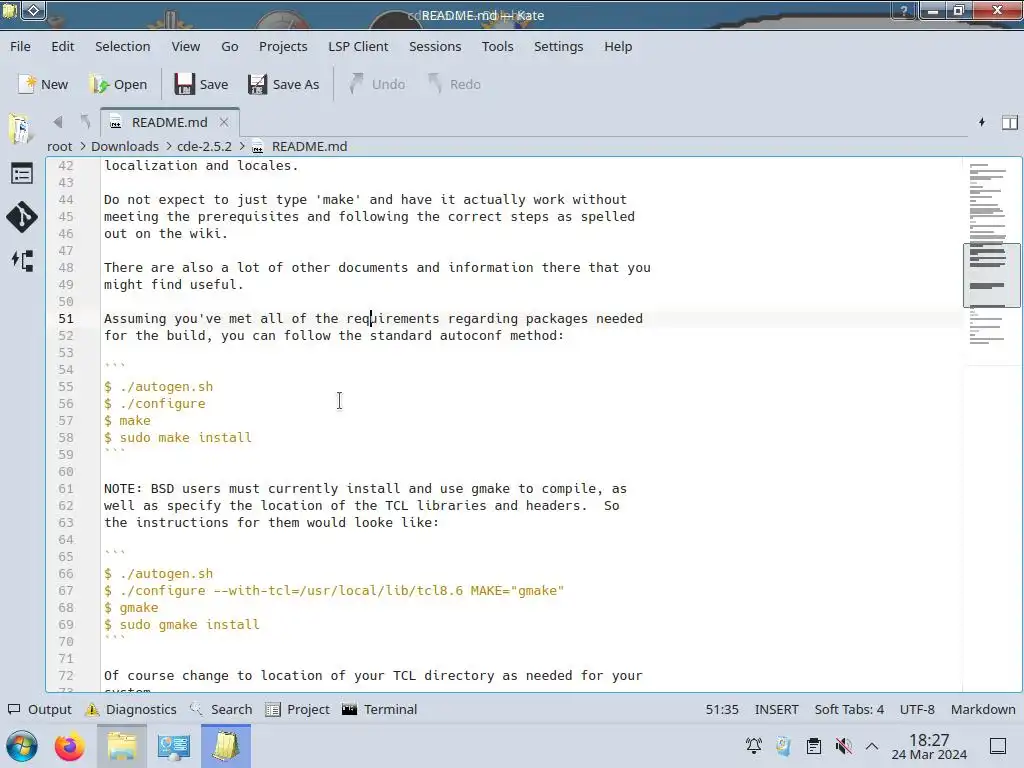Screen dimensions: 1024x768
Task: Click line number 55 in the gutter
Action: (x=66, y=387)
